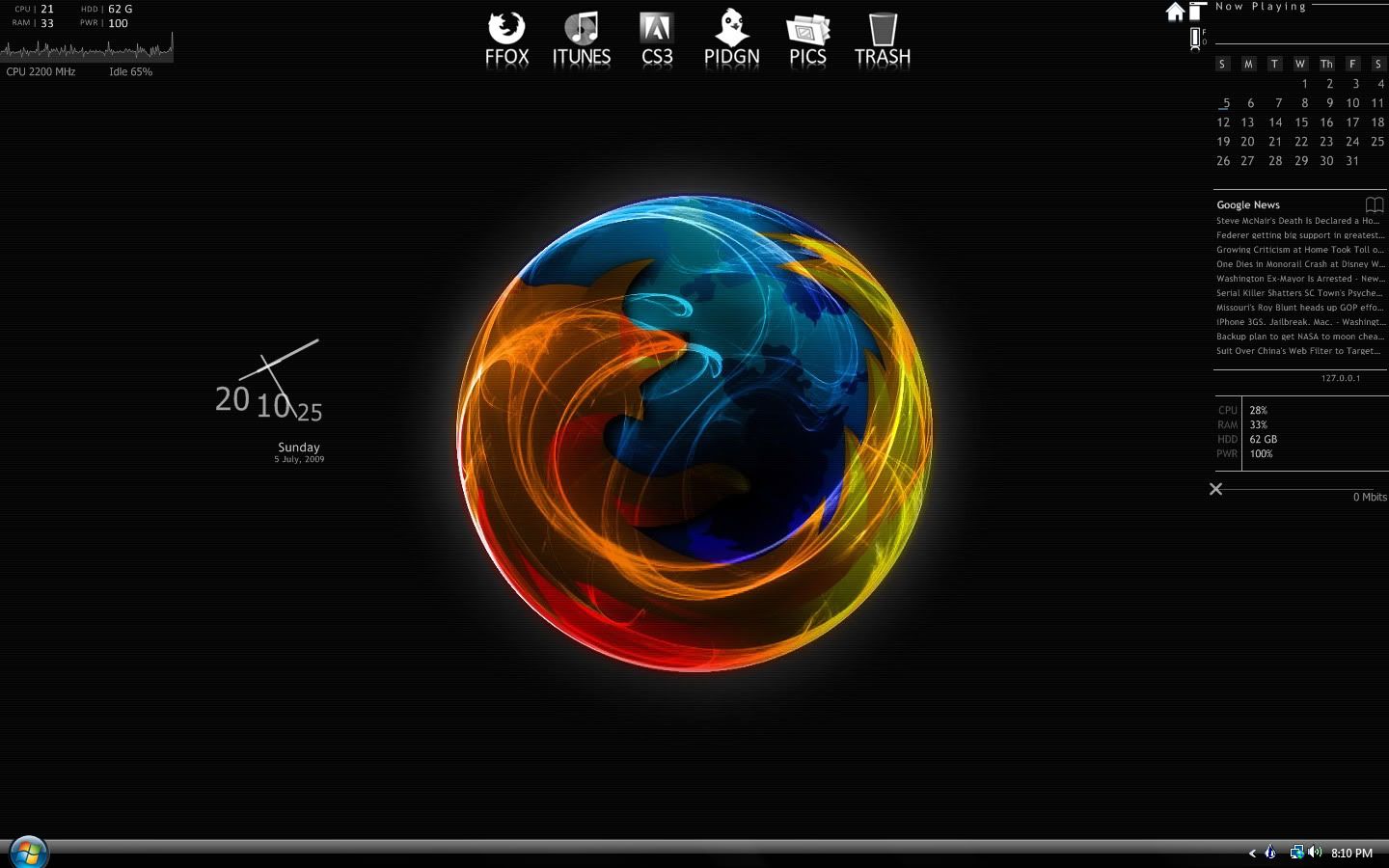Open the TRASH bin icon
Viewport: 1389px width, 868px height.
883,39
